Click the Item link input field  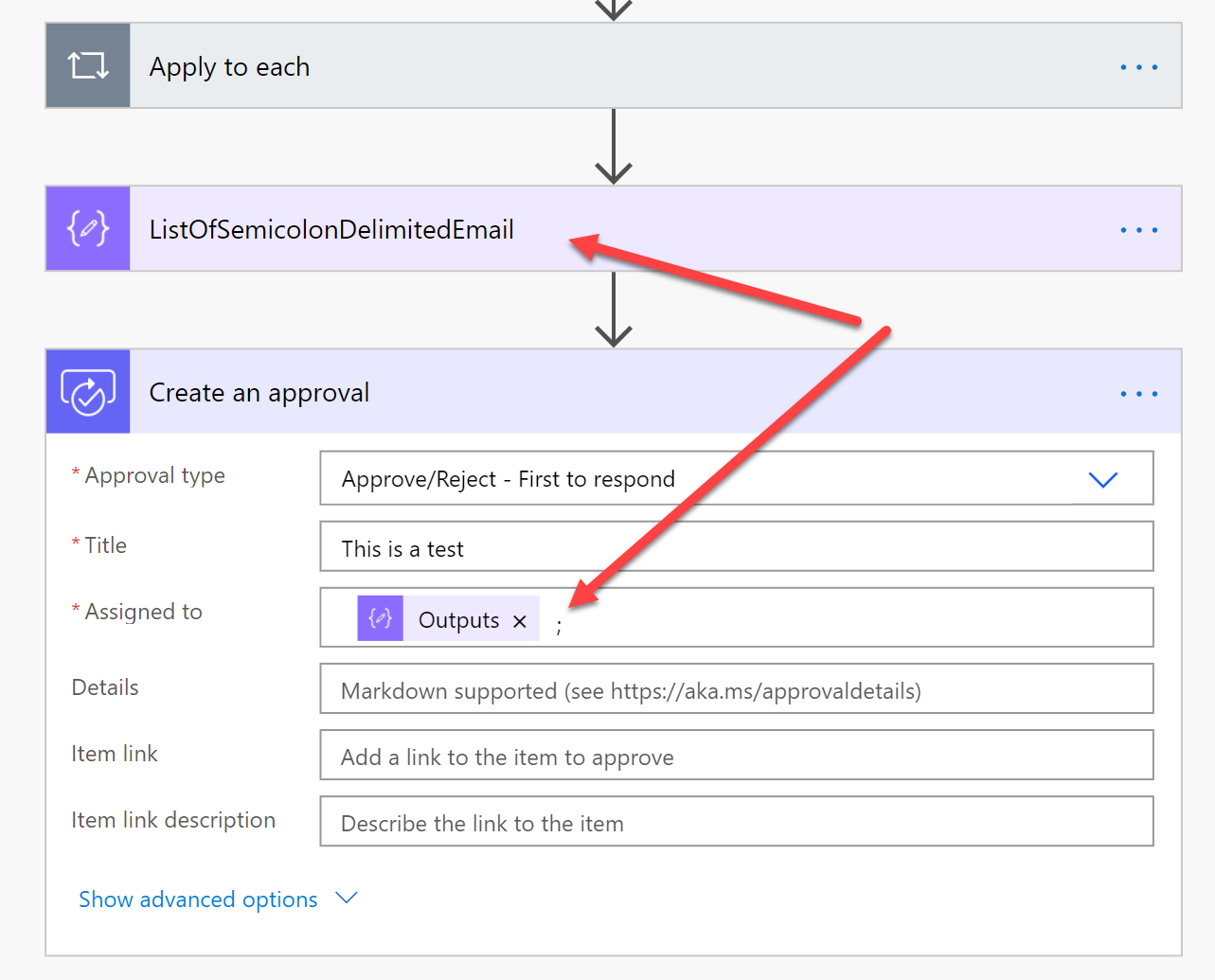tap(736, 757)
